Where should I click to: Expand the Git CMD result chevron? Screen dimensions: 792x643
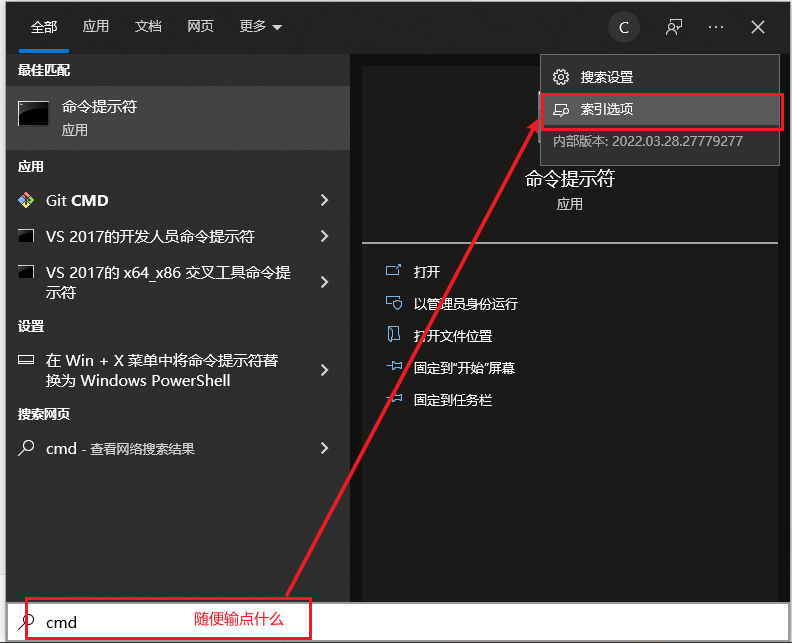pos(324,201)
